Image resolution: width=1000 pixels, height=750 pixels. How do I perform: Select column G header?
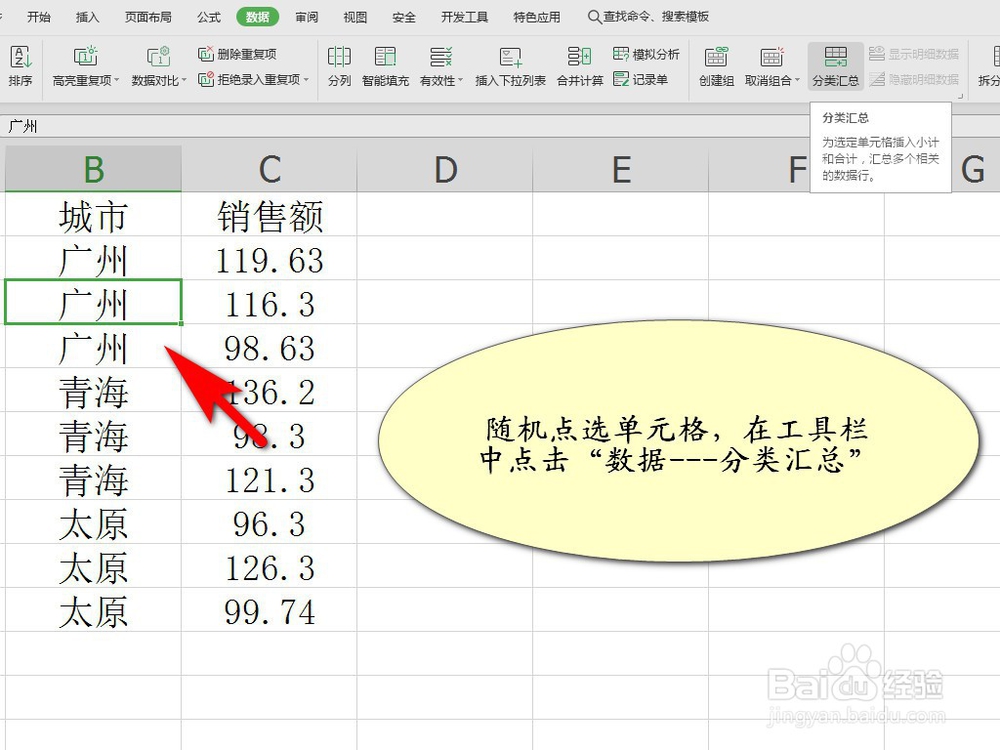(x=974, y=169)
